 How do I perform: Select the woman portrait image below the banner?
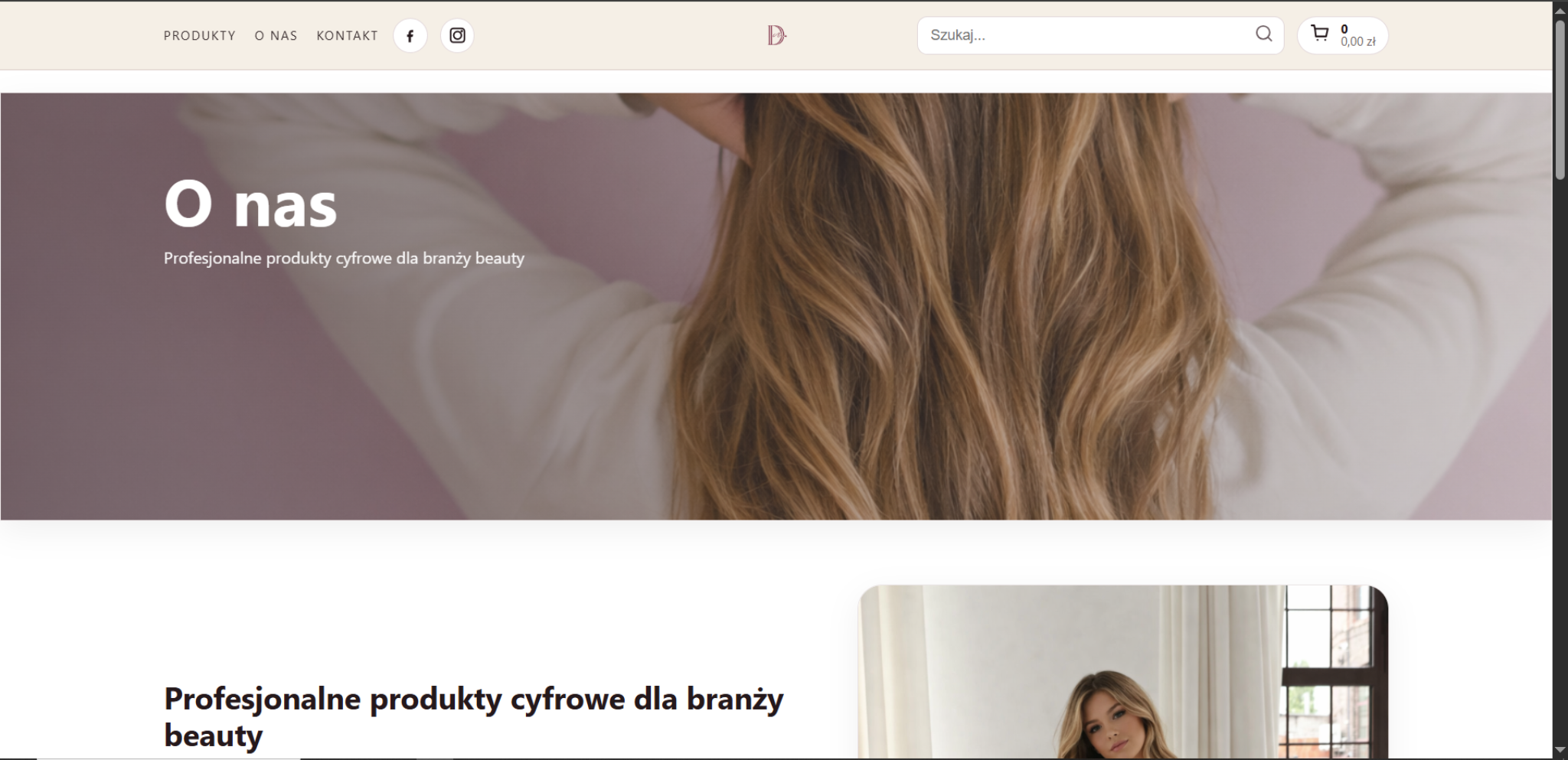point(1122,674)
